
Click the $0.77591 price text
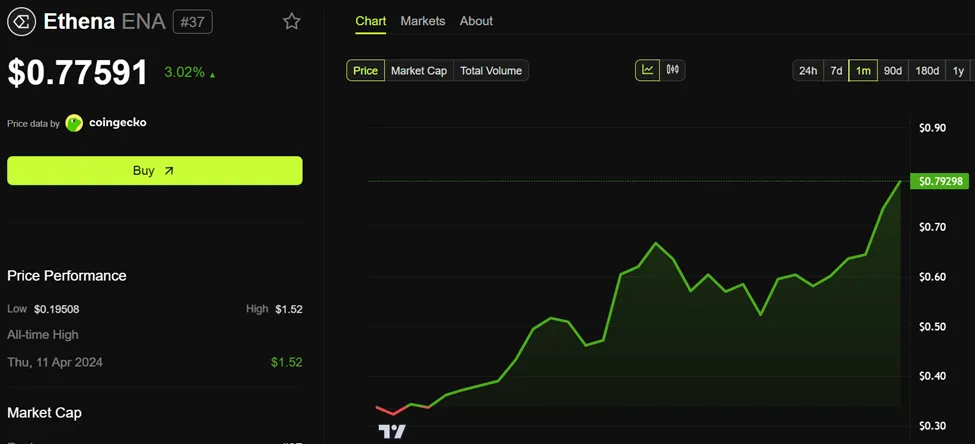(78, 72)
